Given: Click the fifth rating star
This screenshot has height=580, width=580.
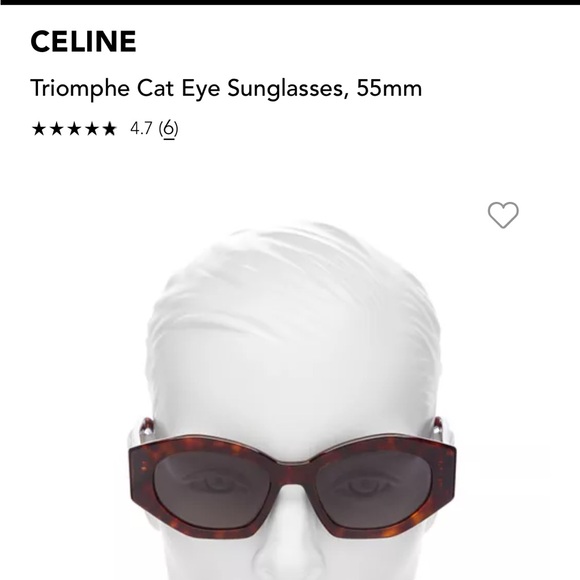Looking at the screenshot, I should (x=109, y=129).
